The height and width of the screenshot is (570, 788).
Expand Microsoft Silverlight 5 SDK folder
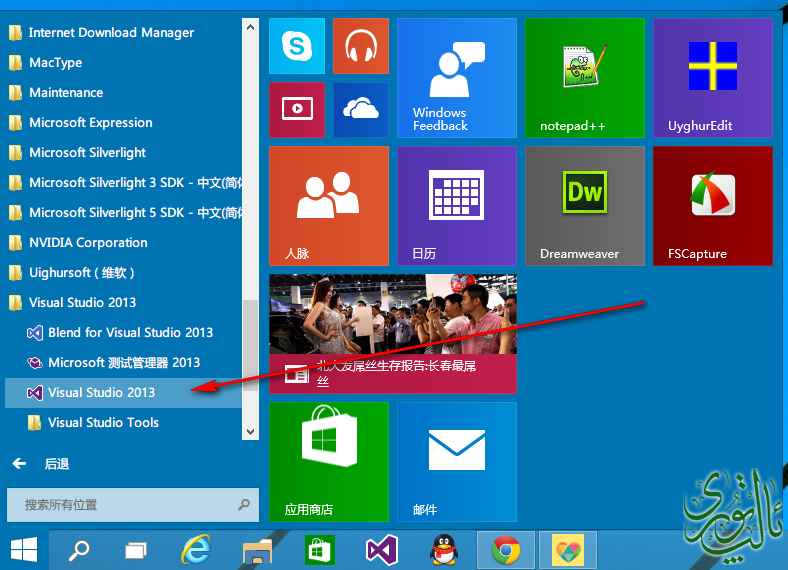click(x=123, y=213)
